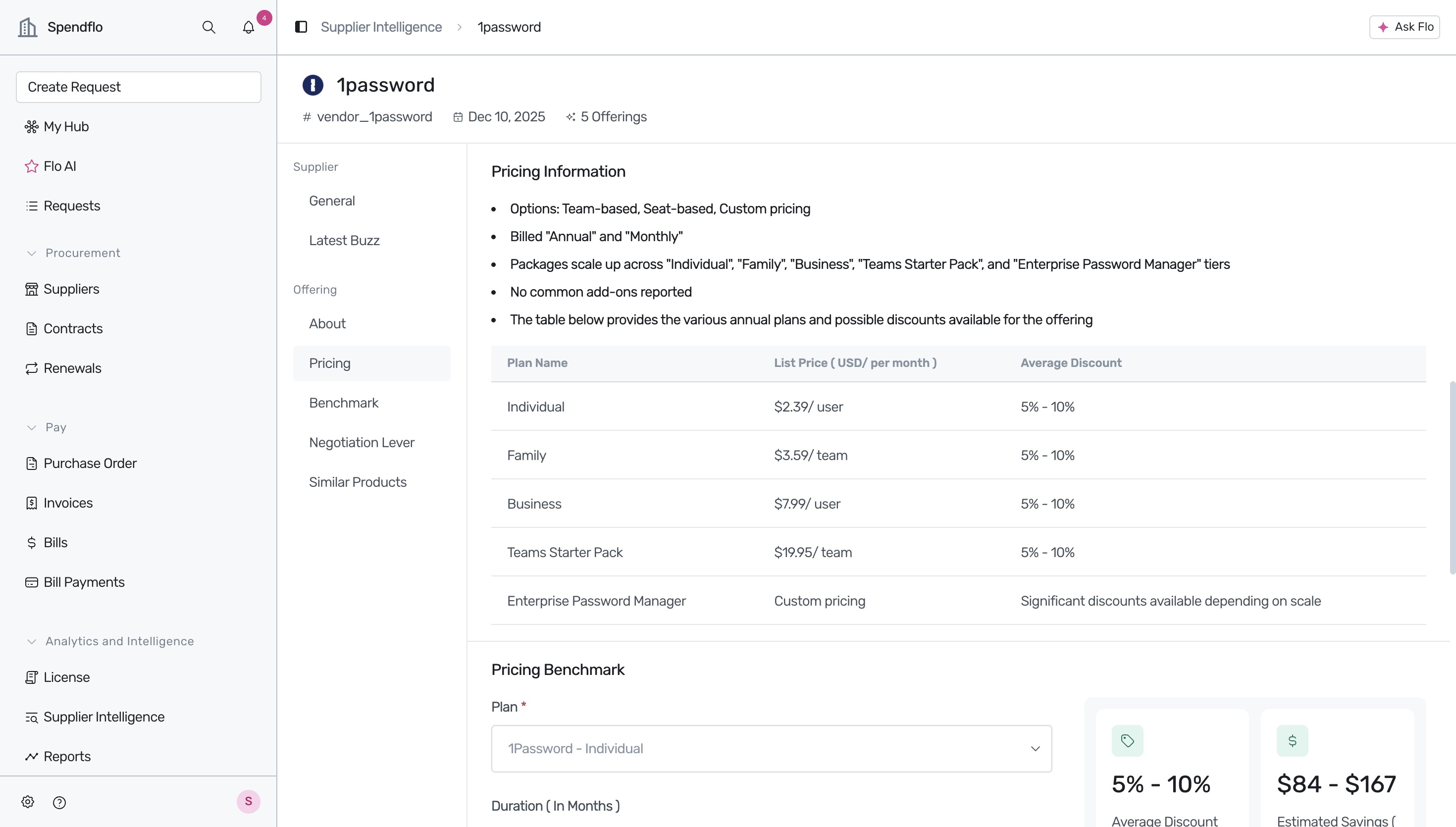Open the Latest Buzz tab

coord(344,240)
